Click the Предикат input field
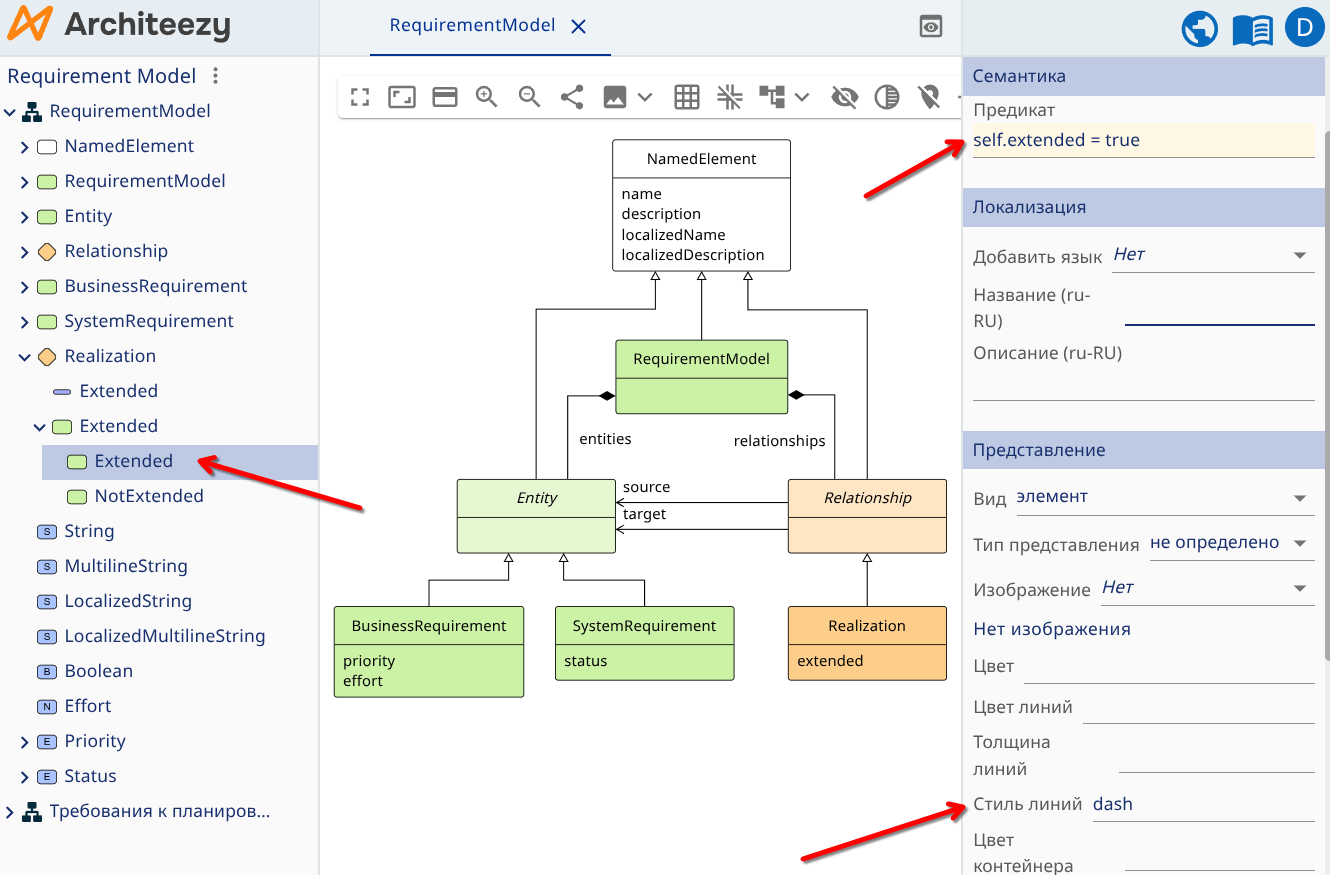The image size is (1330, 875). 1143,141
